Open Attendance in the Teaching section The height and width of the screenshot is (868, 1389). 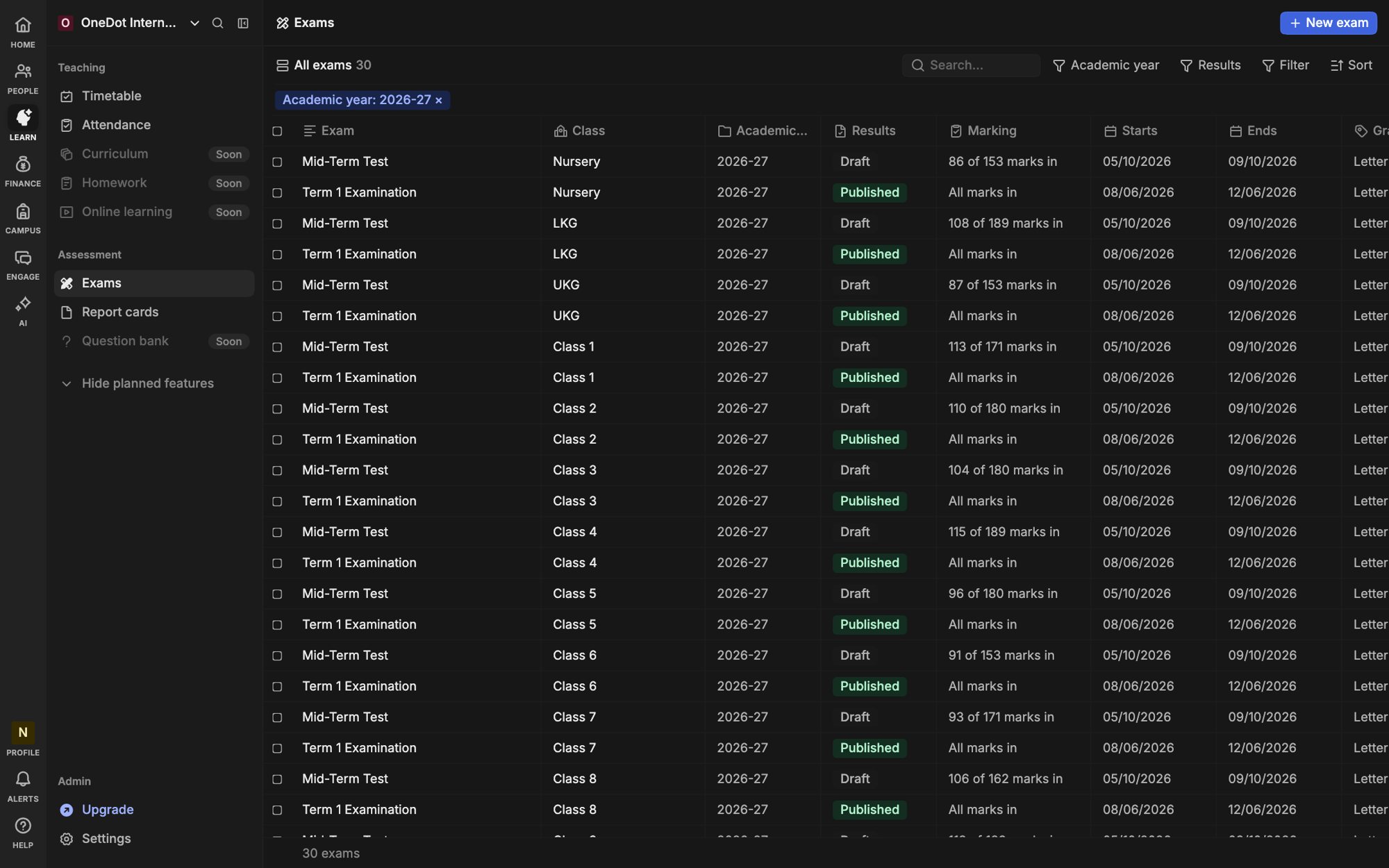(x=154, y=125)
